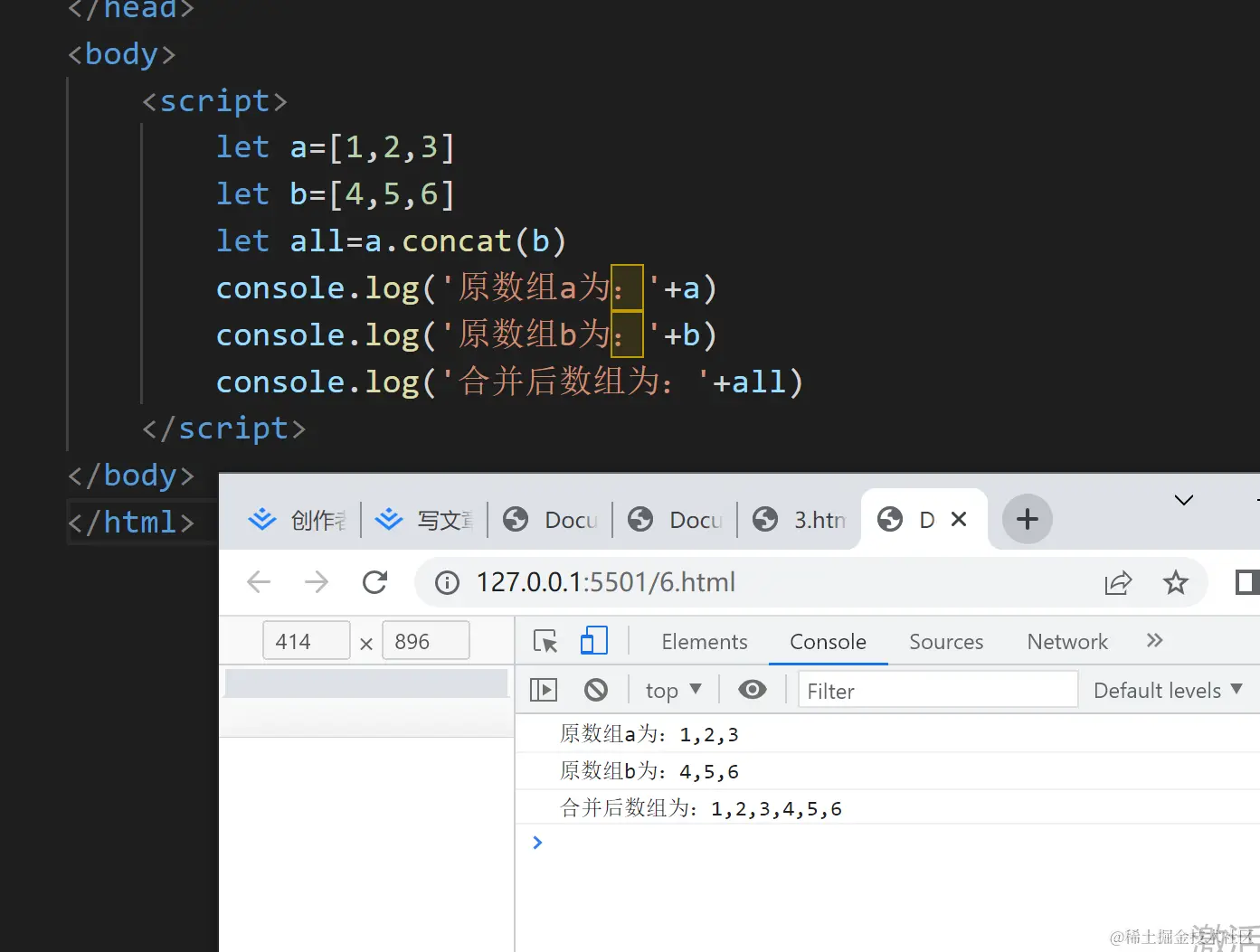Switch to the first Docu browser tab

click(x=550, y=520)
